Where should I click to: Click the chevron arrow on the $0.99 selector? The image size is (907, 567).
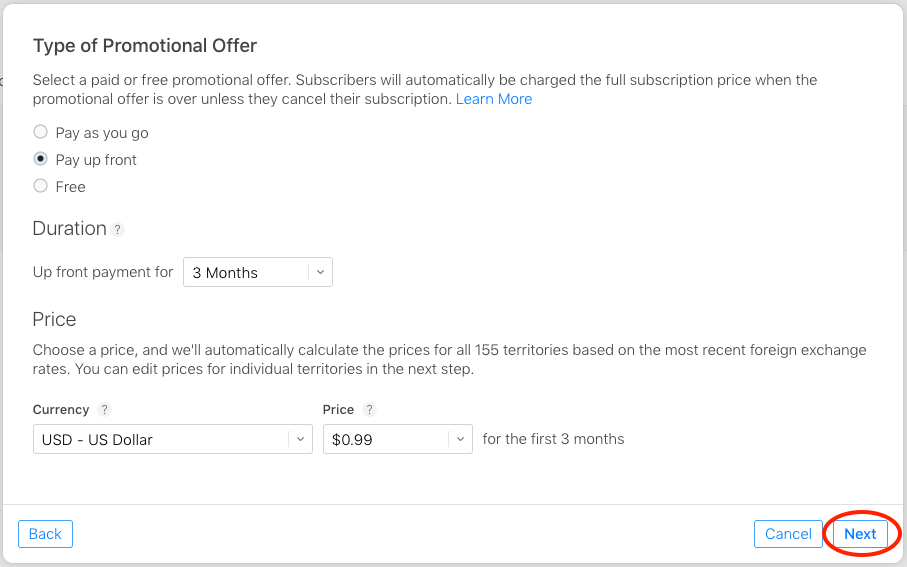pos(460,439)
